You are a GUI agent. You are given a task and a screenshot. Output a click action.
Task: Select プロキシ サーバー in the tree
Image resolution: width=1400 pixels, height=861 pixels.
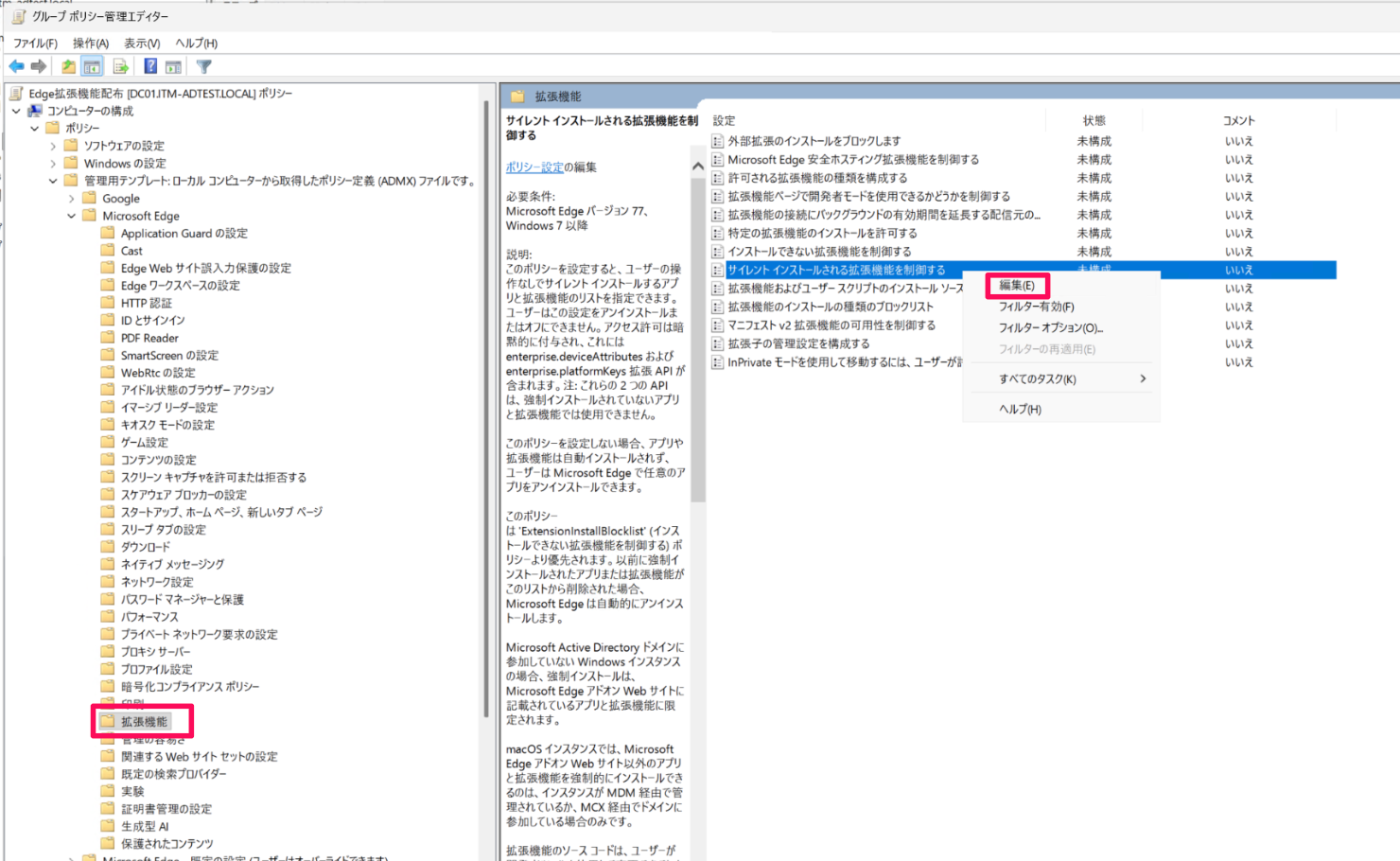155,652
